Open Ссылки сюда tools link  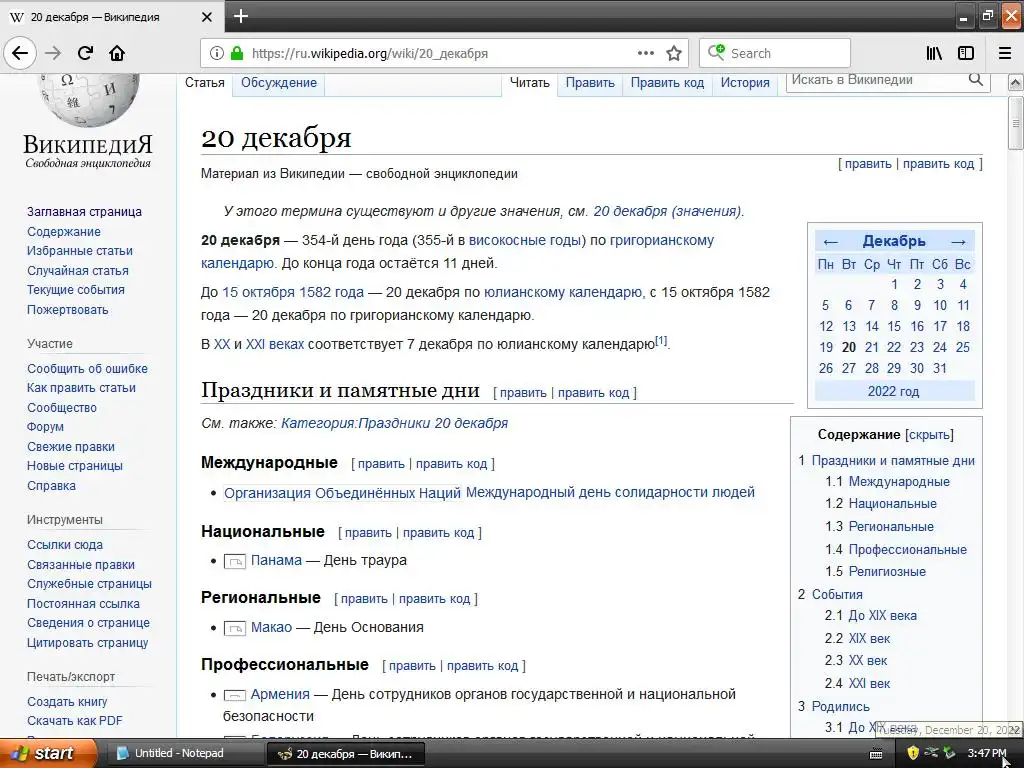tap(65, 545)
